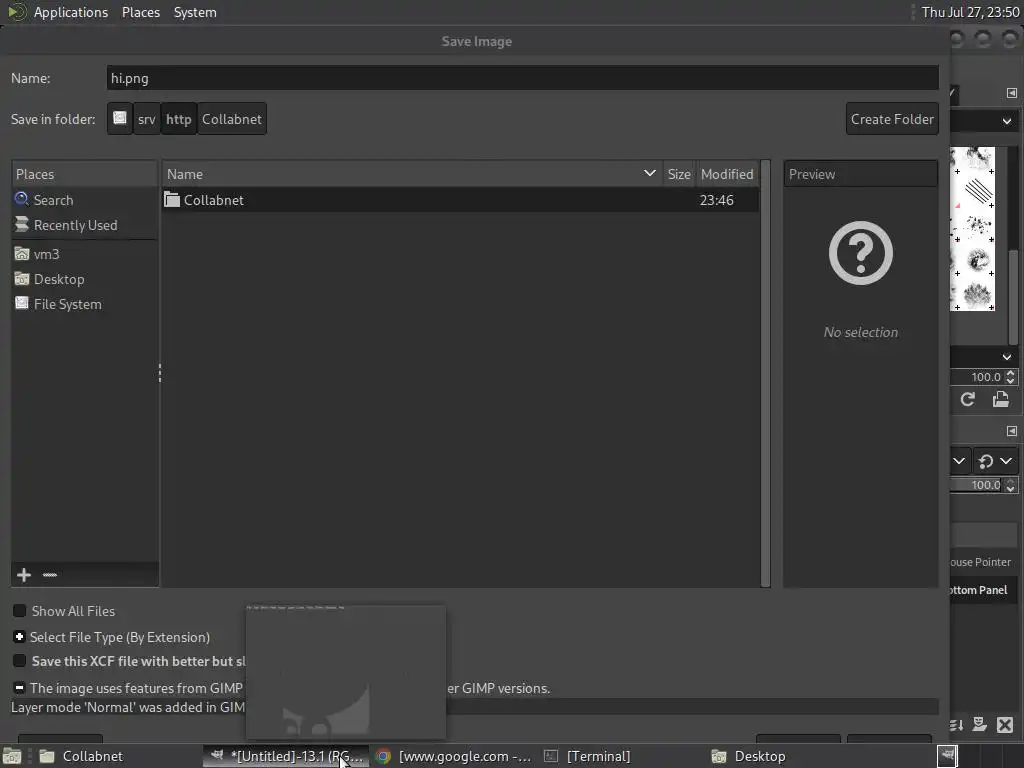Viewport: 1024px width, 768px height.
Task: Open the Applications menu
Action: click(x=71, y=12)
